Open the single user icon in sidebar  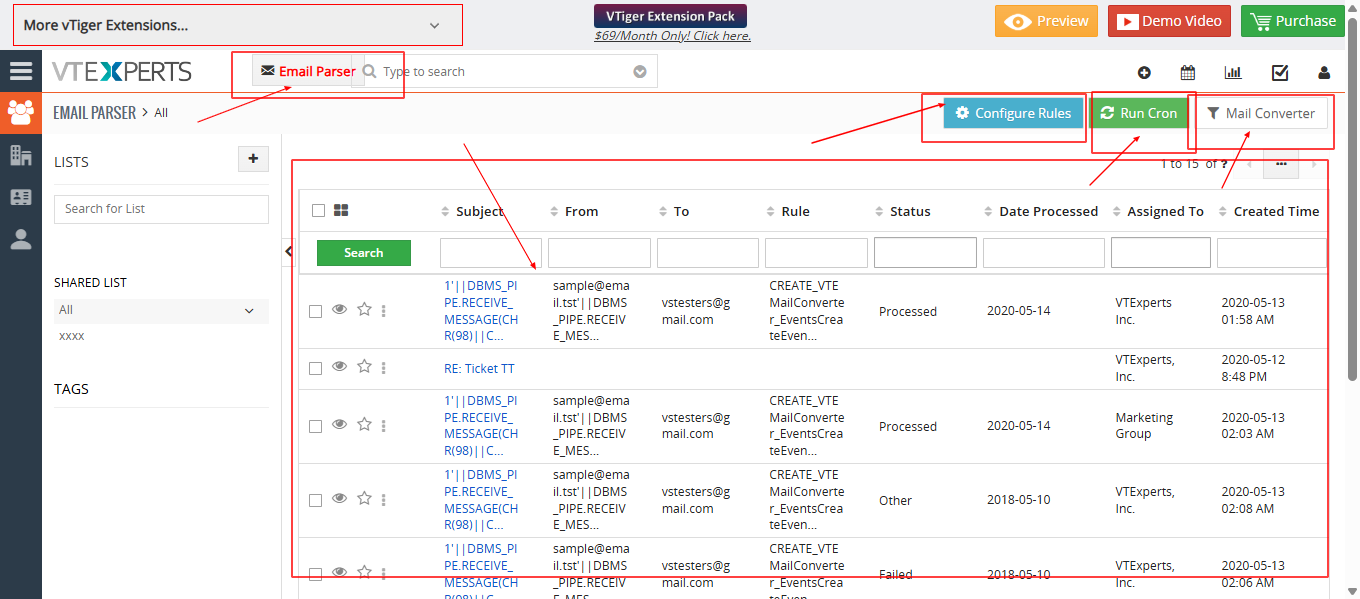pos(20,239)
